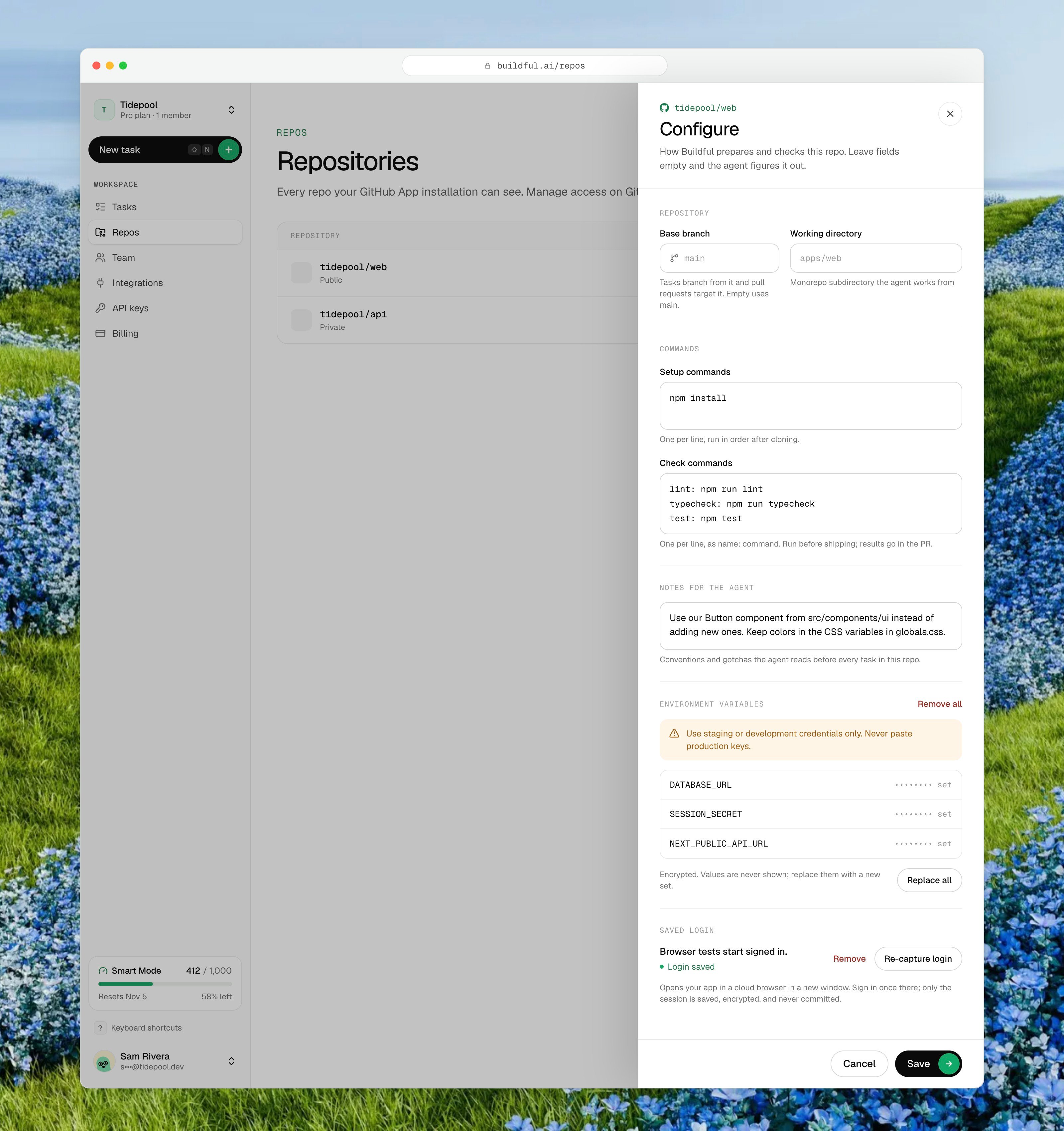Screen dimensions: 1064x1131
Task: Click the GitHub icon next to tidepool/web
Action: point(664,107)
